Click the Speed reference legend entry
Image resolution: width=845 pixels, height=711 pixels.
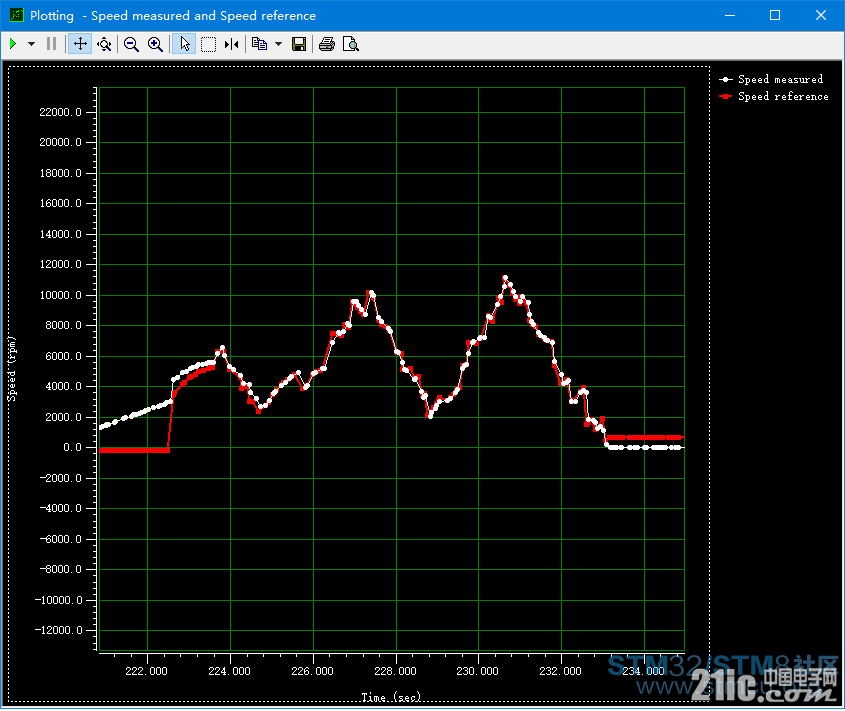coord(774,96)
